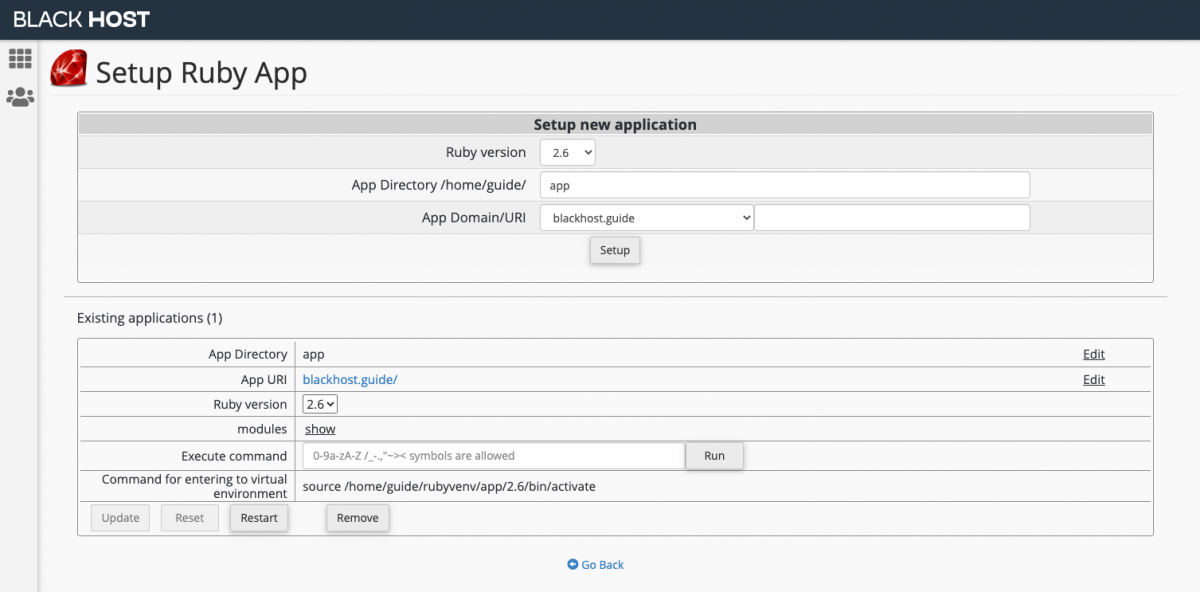Edit the App Directory entry
1200x592 pixels.
[1093, 353]
